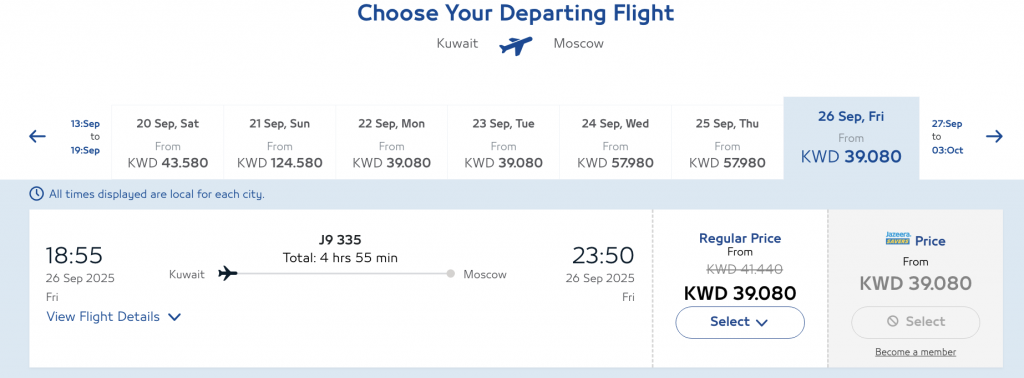This screenshot has height=378, width=1024.
Task: Click the clock icon beside local times notice
Action: 37,194
